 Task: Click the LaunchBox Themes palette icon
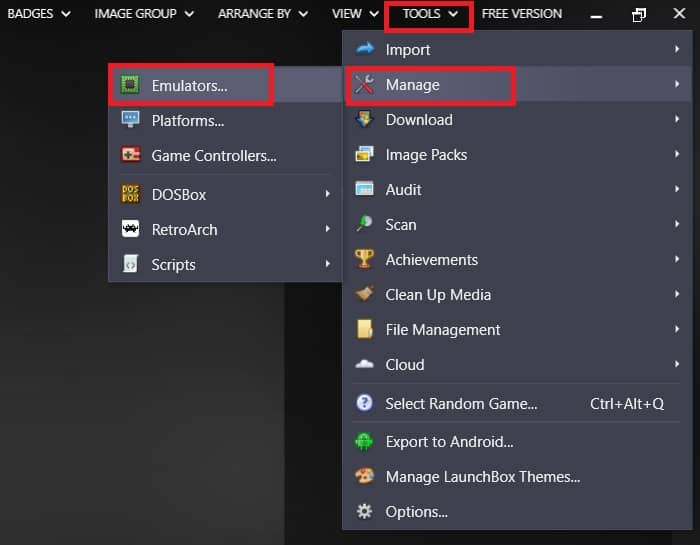coord(364,476)
